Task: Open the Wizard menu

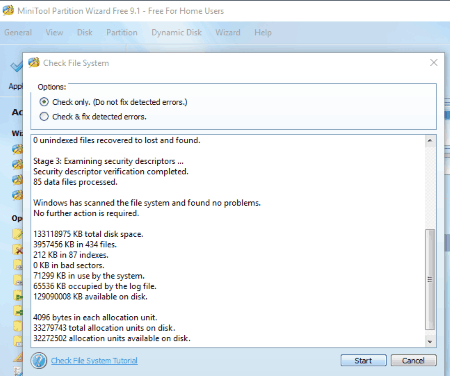Action: (228, 32)
